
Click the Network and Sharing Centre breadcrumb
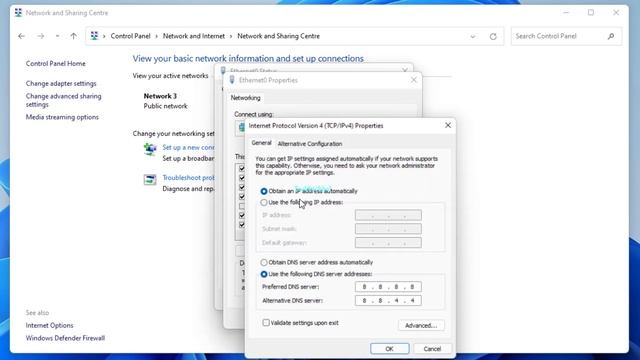[x=278, y=36]
